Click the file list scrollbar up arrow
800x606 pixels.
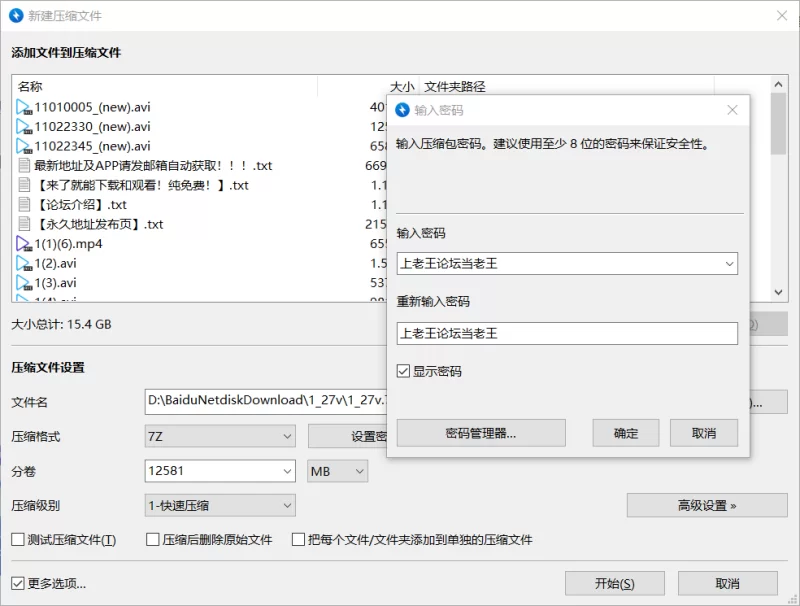click(778, 84)
